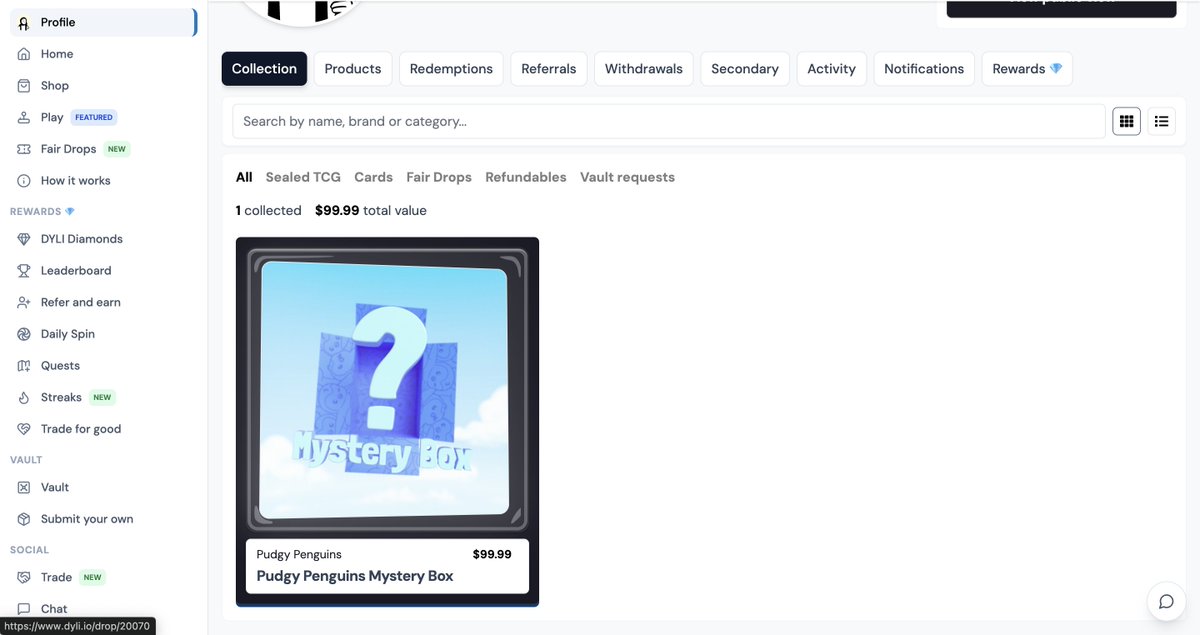Click the Quests map icon
Screen dimensions: 1200x635
[24, 366]
